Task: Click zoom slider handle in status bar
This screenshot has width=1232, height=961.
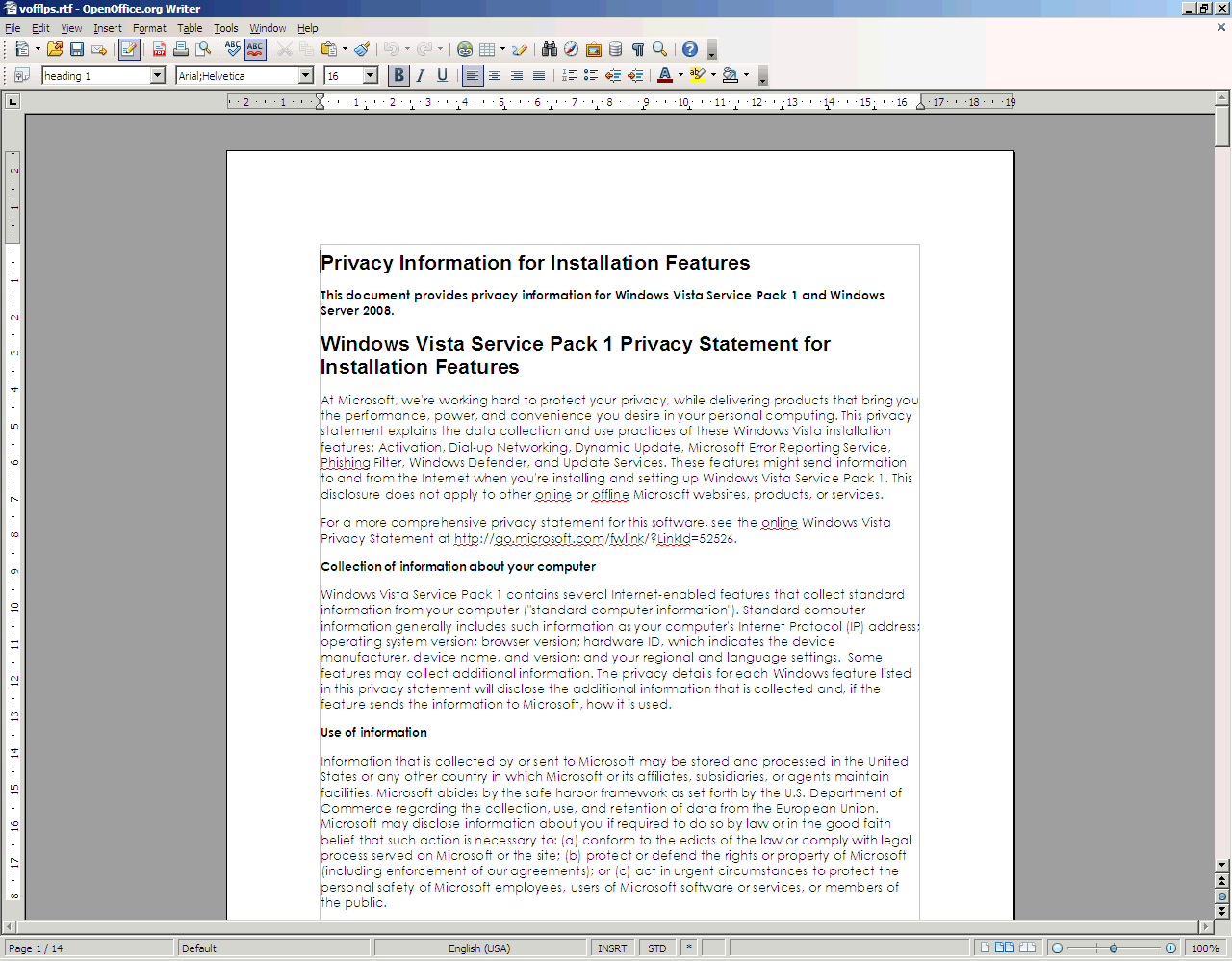Action: click(x=1114, y=948)
